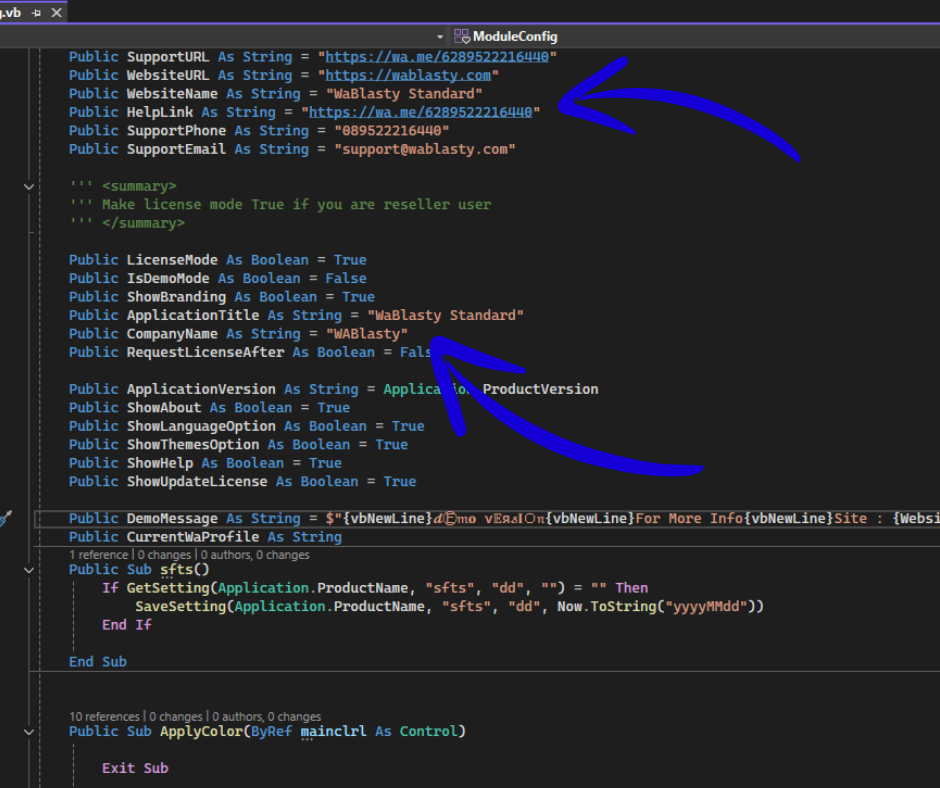Open the SupportURL wa.me link
Viewport: 940px width, 788px height.
pyautogui.click(x=437, y=57)
